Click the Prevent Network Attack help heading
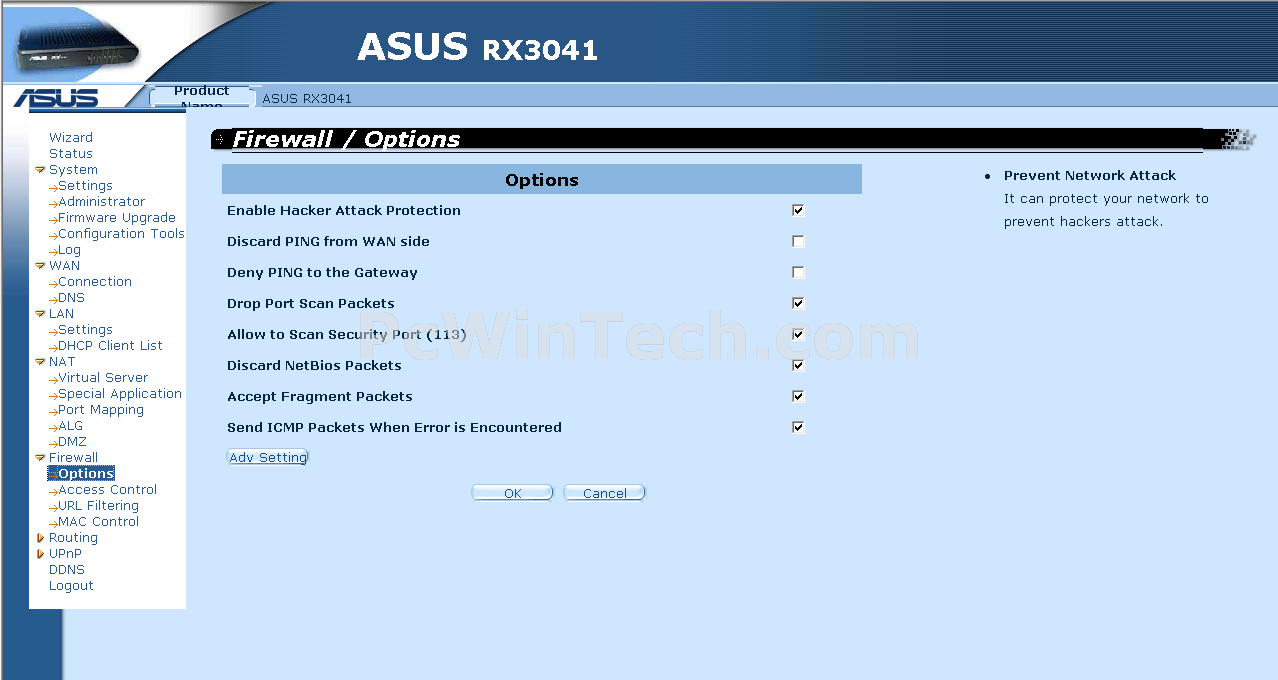Viewport: 1278px width, 680px height. pyautogui.click(x=1090, y=175)
